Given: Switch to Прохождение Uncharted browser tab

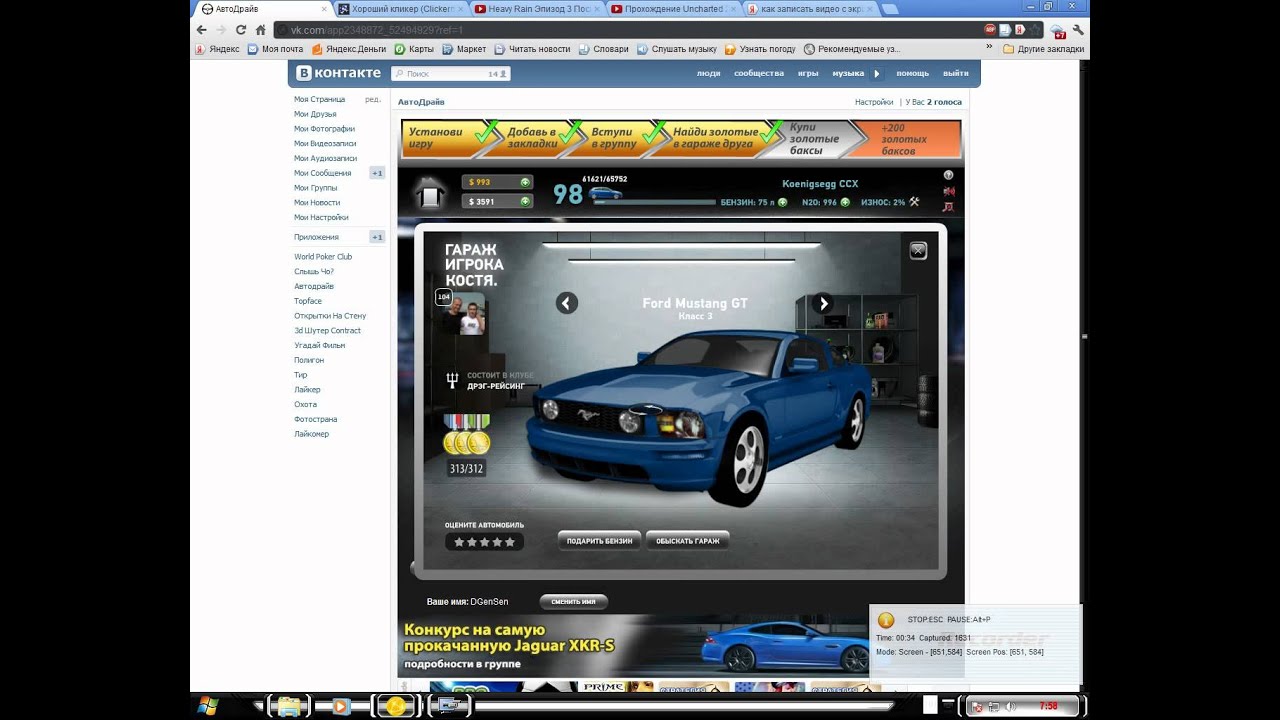Looking at the screenshot, I should tap(673, 9).
